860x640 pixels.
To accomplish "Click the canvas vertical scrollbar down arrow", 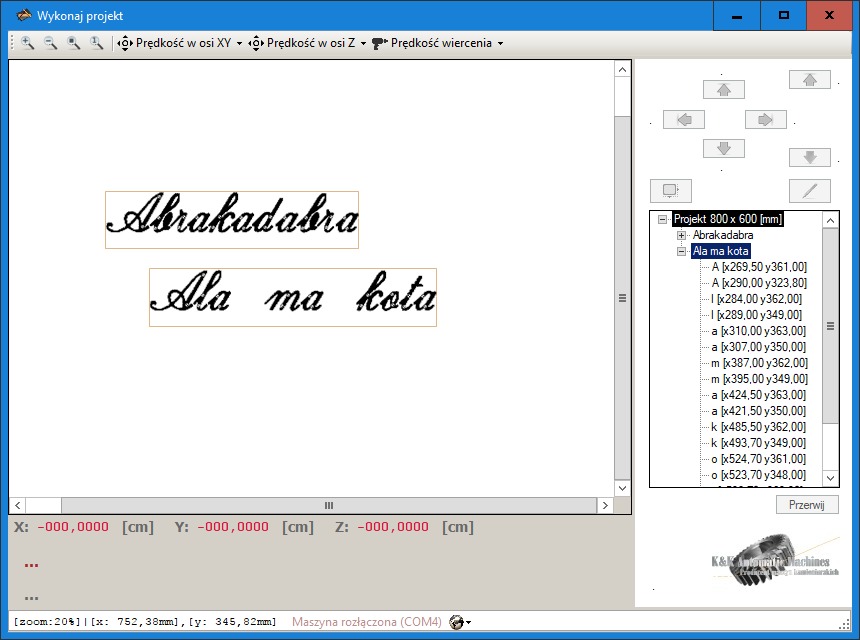I will tap(622, 488).
